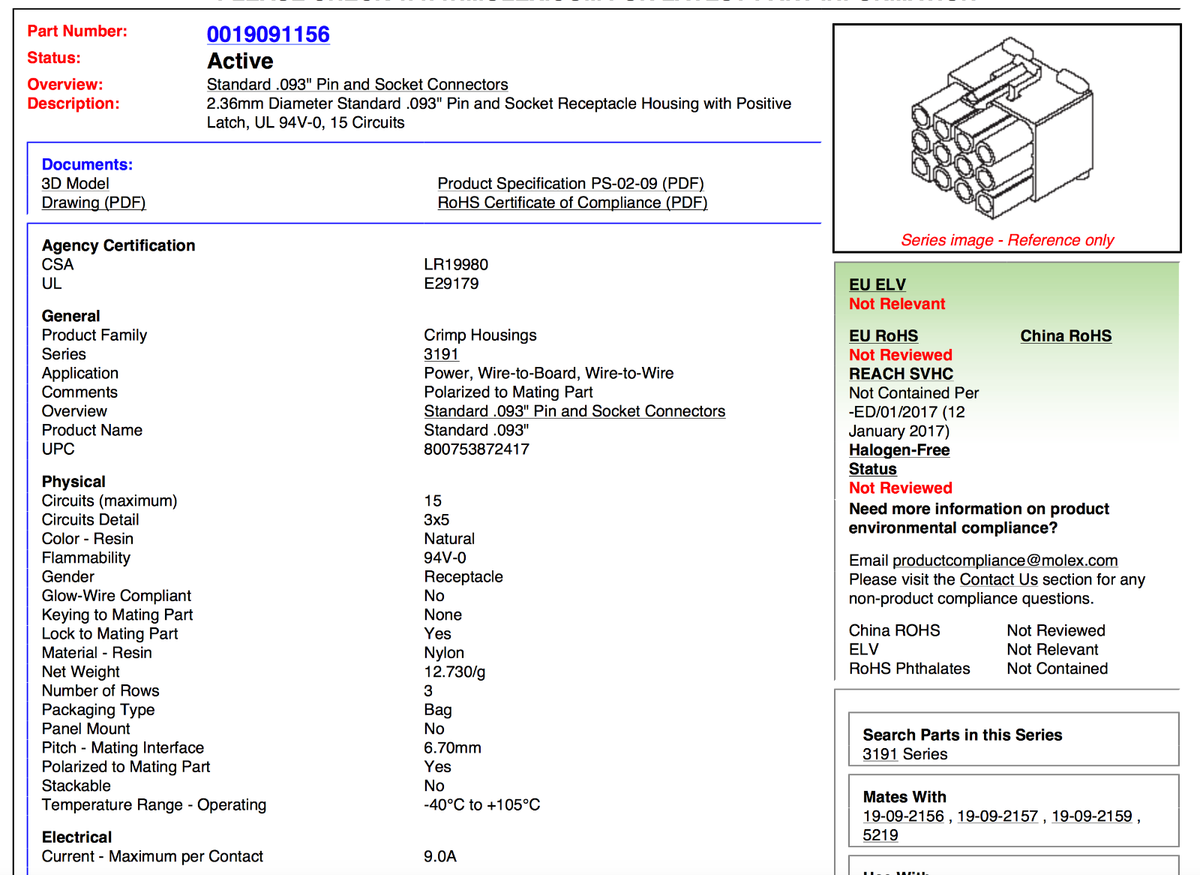
Task: Select the Active status text
Action: coord(240,60)
